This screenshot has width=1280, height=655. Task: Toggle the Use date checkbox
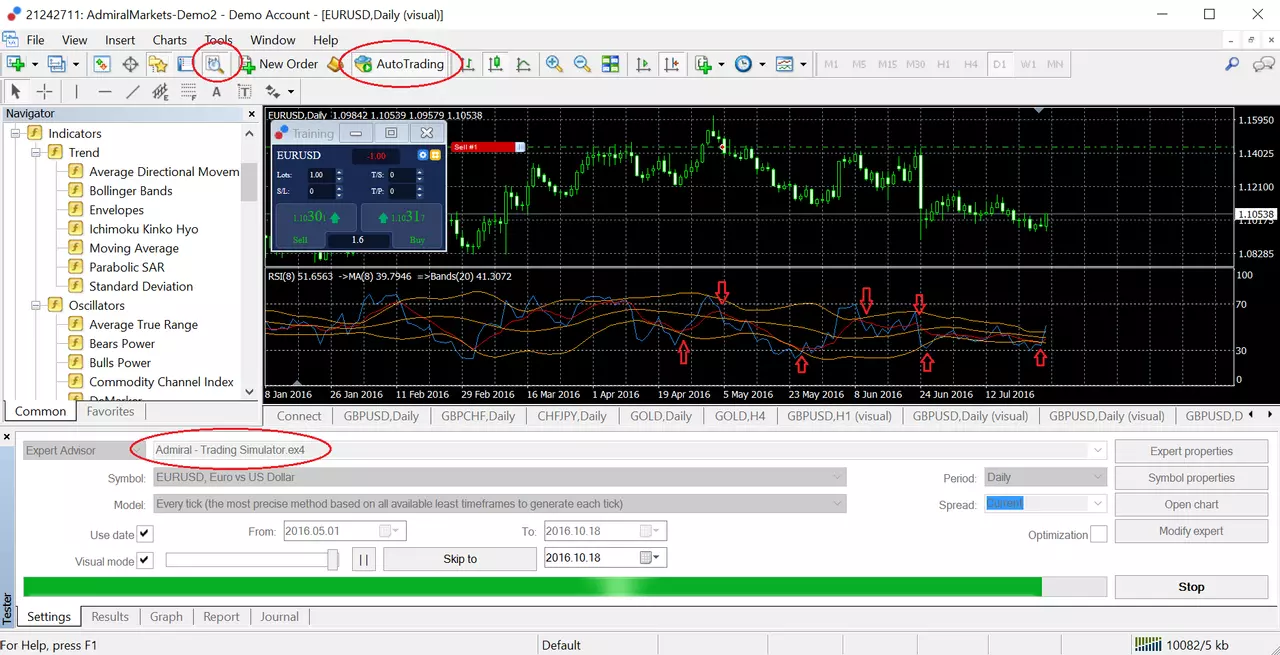(x=145, y=534)
